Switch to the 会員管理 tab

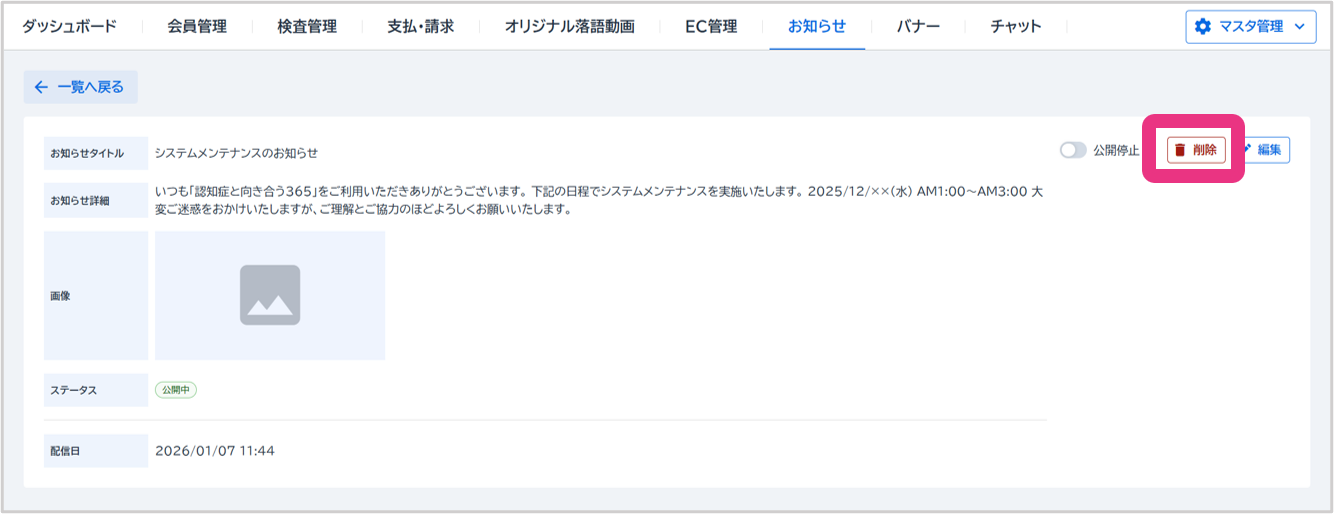click(x=197, y=27)
